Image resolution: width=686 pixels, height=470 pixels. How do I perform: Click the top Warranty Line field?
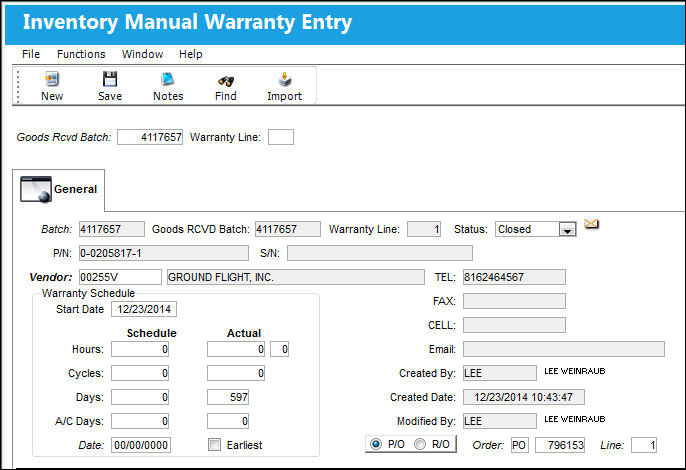point(281,137)
